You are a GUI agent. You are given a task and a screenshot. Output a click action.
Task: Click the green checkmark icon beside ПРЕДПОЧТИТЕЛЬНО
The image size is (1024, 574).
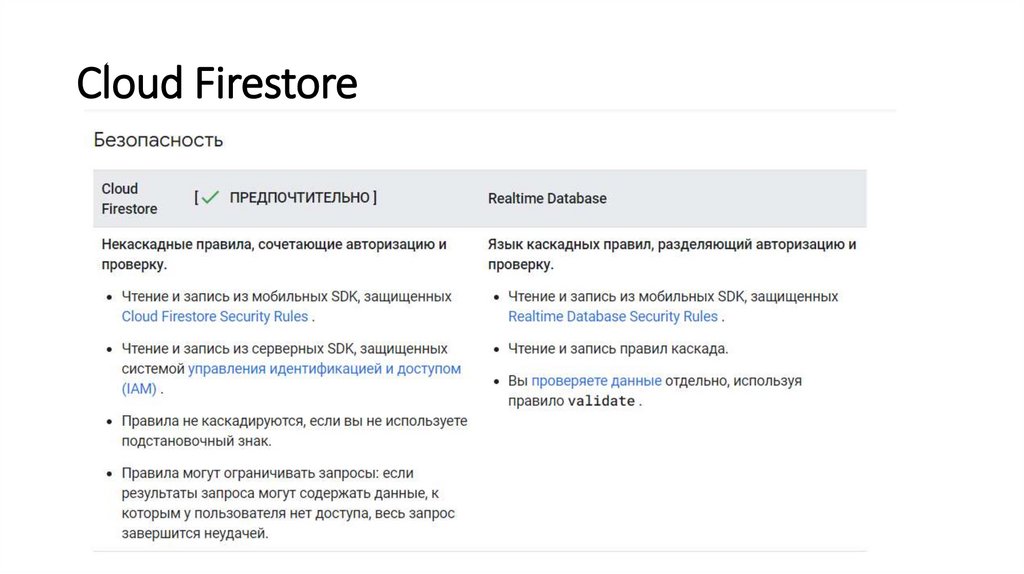tap(210, 198)
